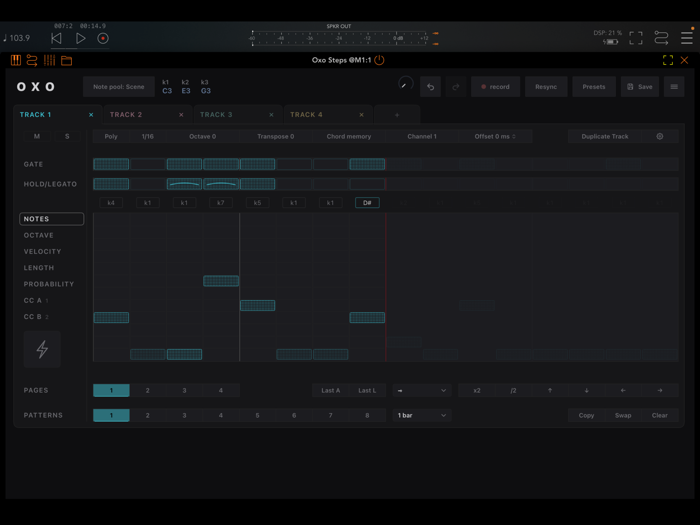Mute the track with the M button

tap(37, 136)
